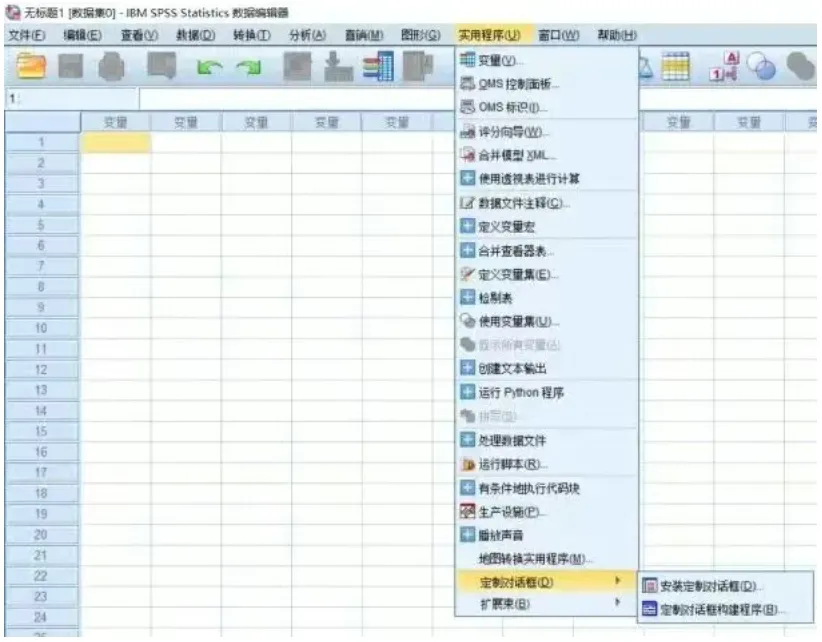Select 处理数据文件 menu entry
Image resolution: width=822 pixels, height=642 pixels.
(546, 440)
